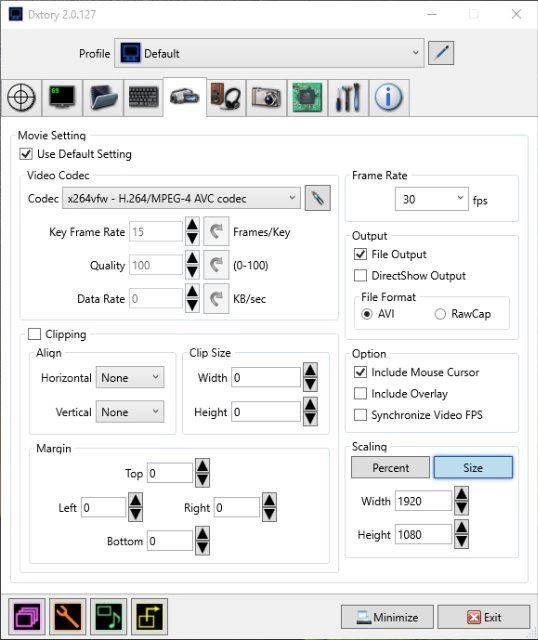
Task: Click the Right margin input field
Action: [237, 507]
